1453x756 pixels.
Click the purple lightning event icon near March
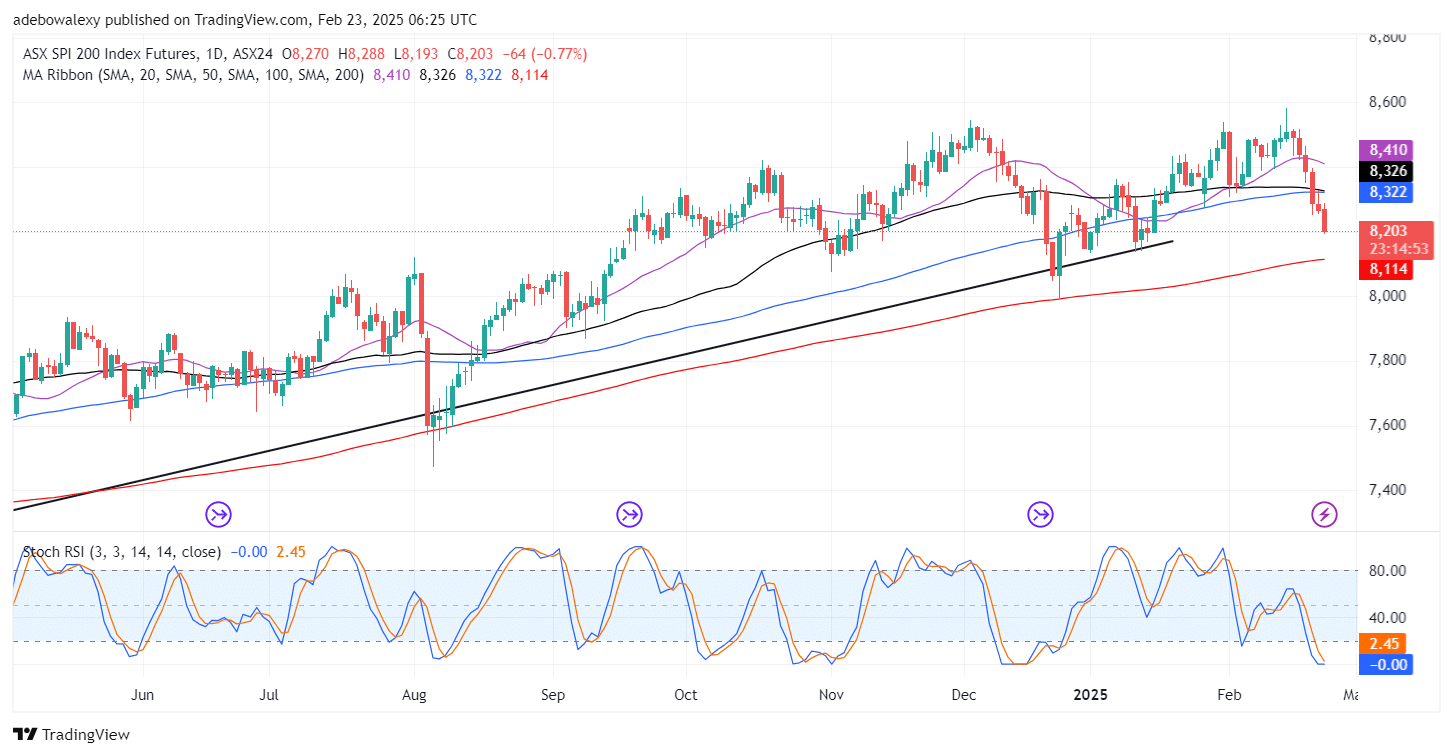[x=1325, y=515]
